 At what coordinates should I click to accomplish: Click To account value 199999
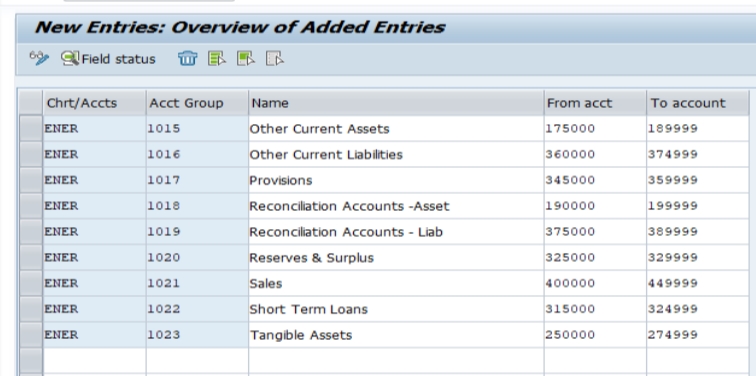[x=698, y=206]
